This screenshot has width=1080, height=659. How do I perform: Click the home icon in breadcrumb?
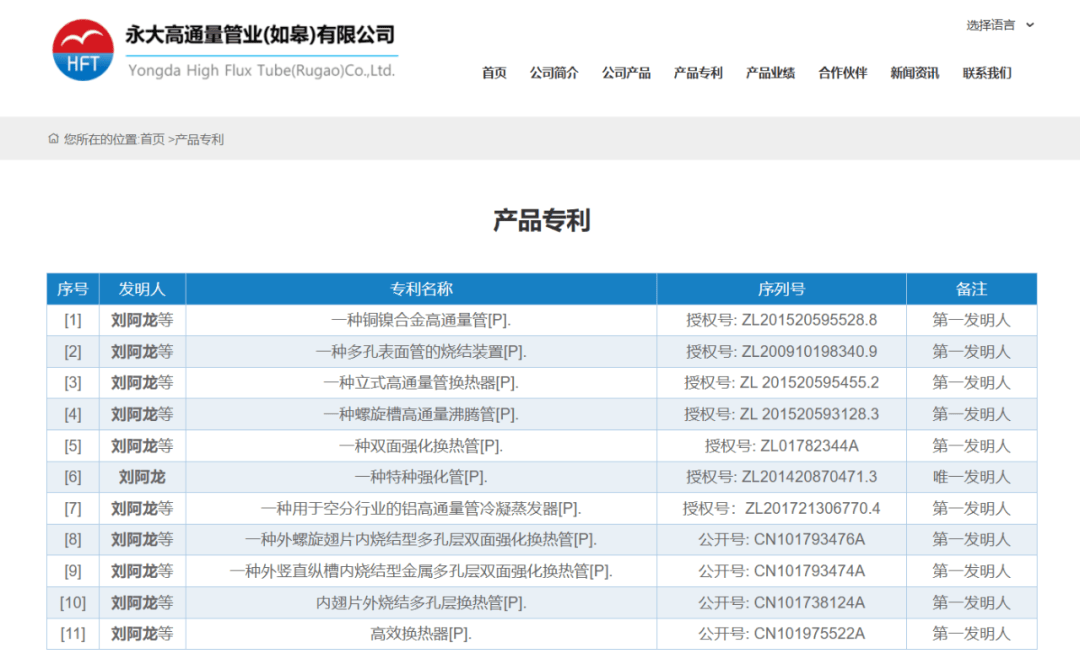point(53,139)
